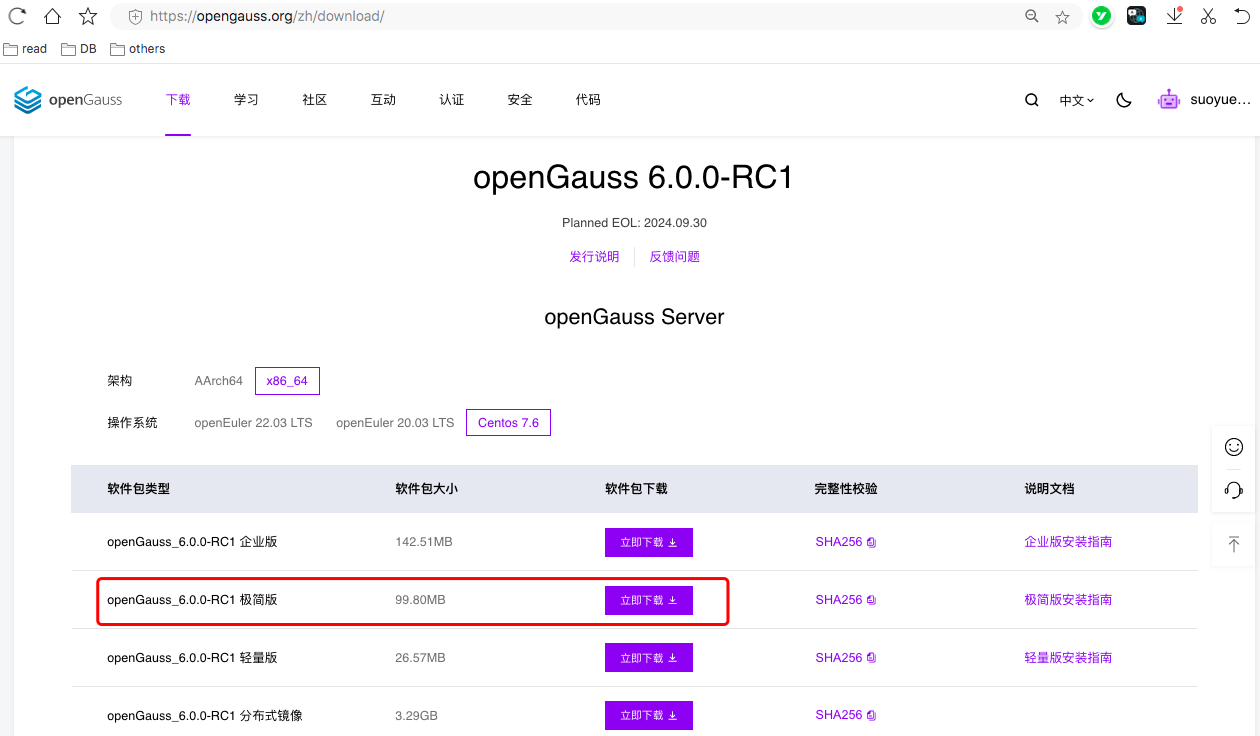The height and width of the screenshot is (736, 1260).
Task: Click the 142.51MB size cell
Action: [424, 542]
